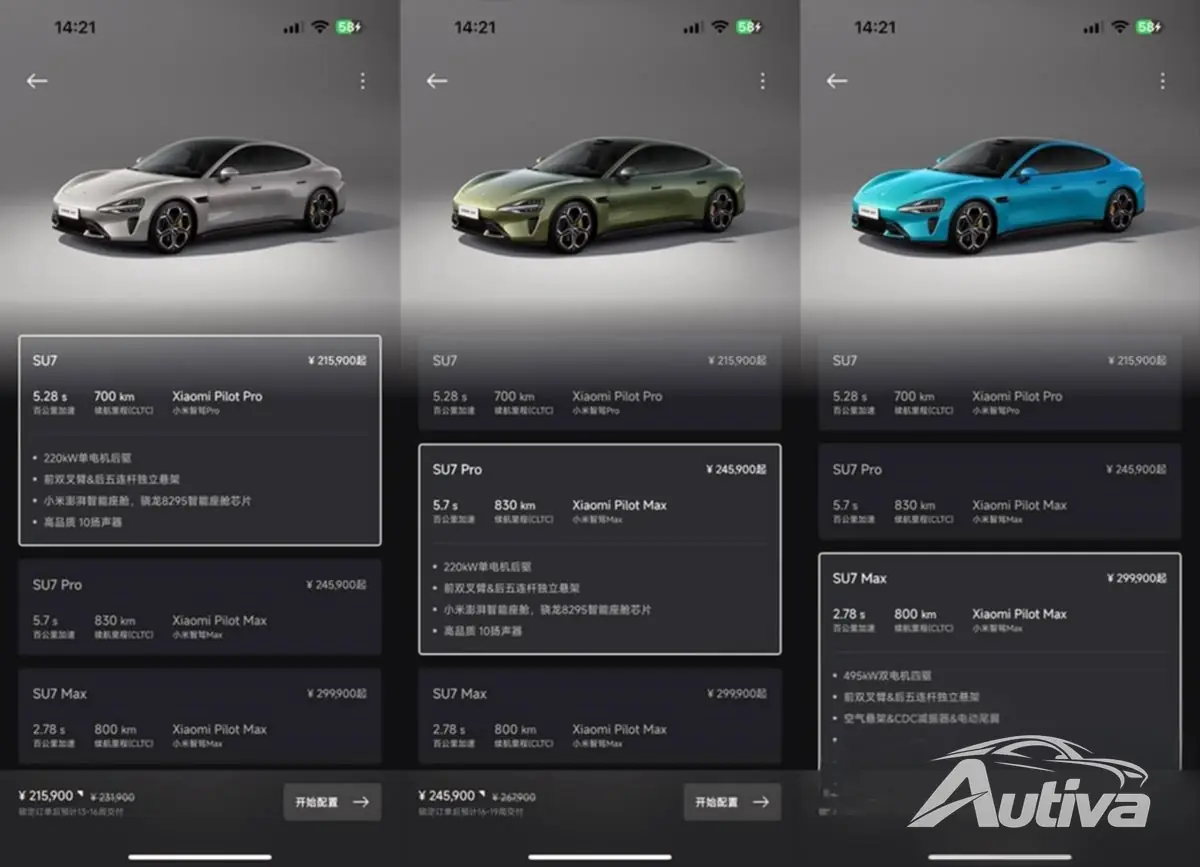Tap the blue SU7 car image

click(998, 196)
